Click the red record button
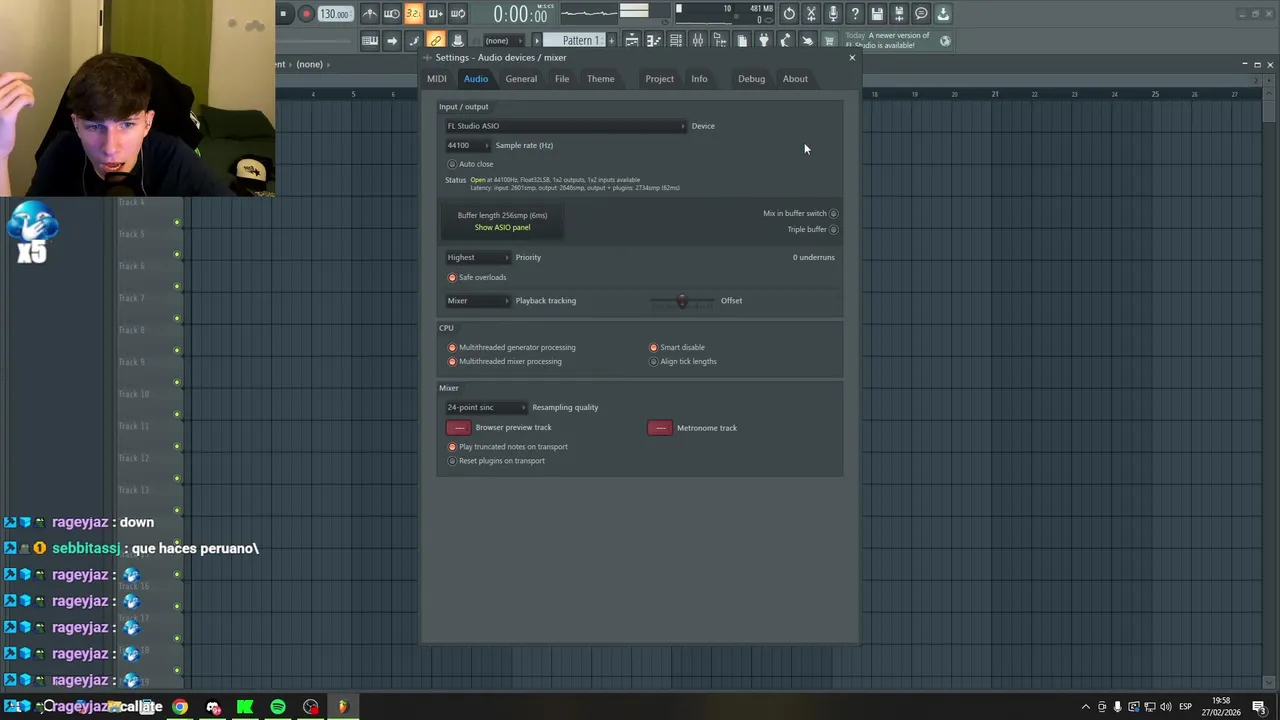This screenshot has height=720, width=1280. point(306,14)
